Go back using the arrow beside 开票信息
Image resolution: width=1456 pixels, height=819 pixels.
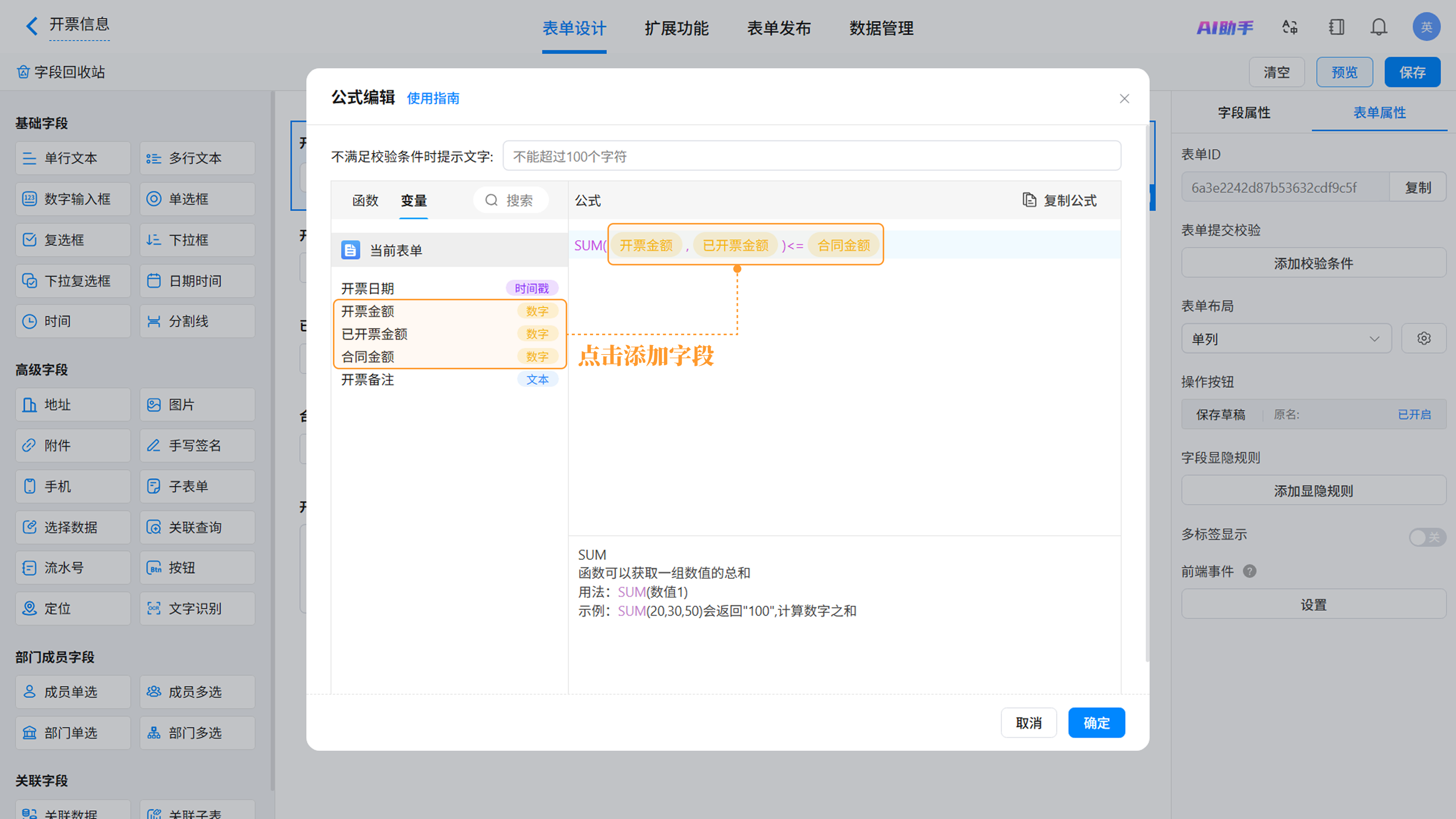point(32,25)
